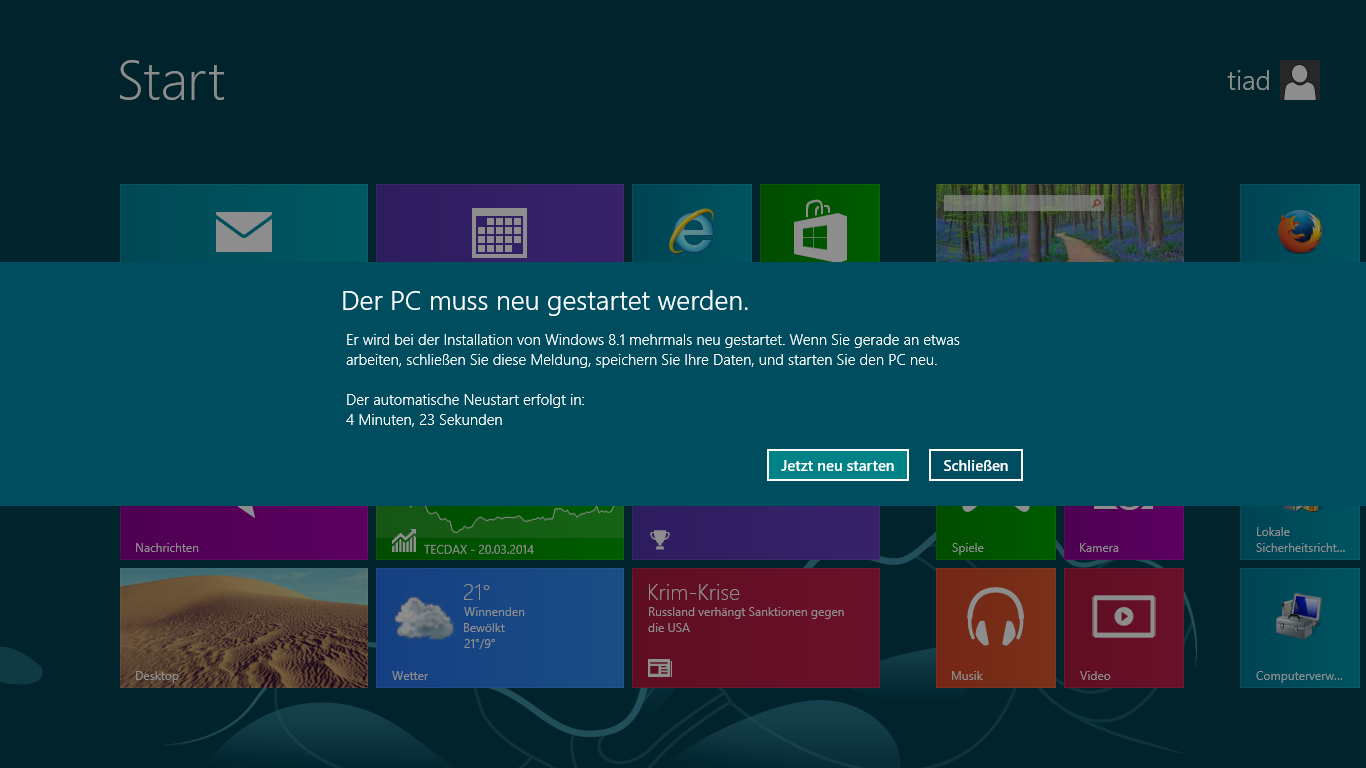This screenshot has height=768, width=1366.
Task: Open the Nachrichten tile
Action: click(244, 534)
